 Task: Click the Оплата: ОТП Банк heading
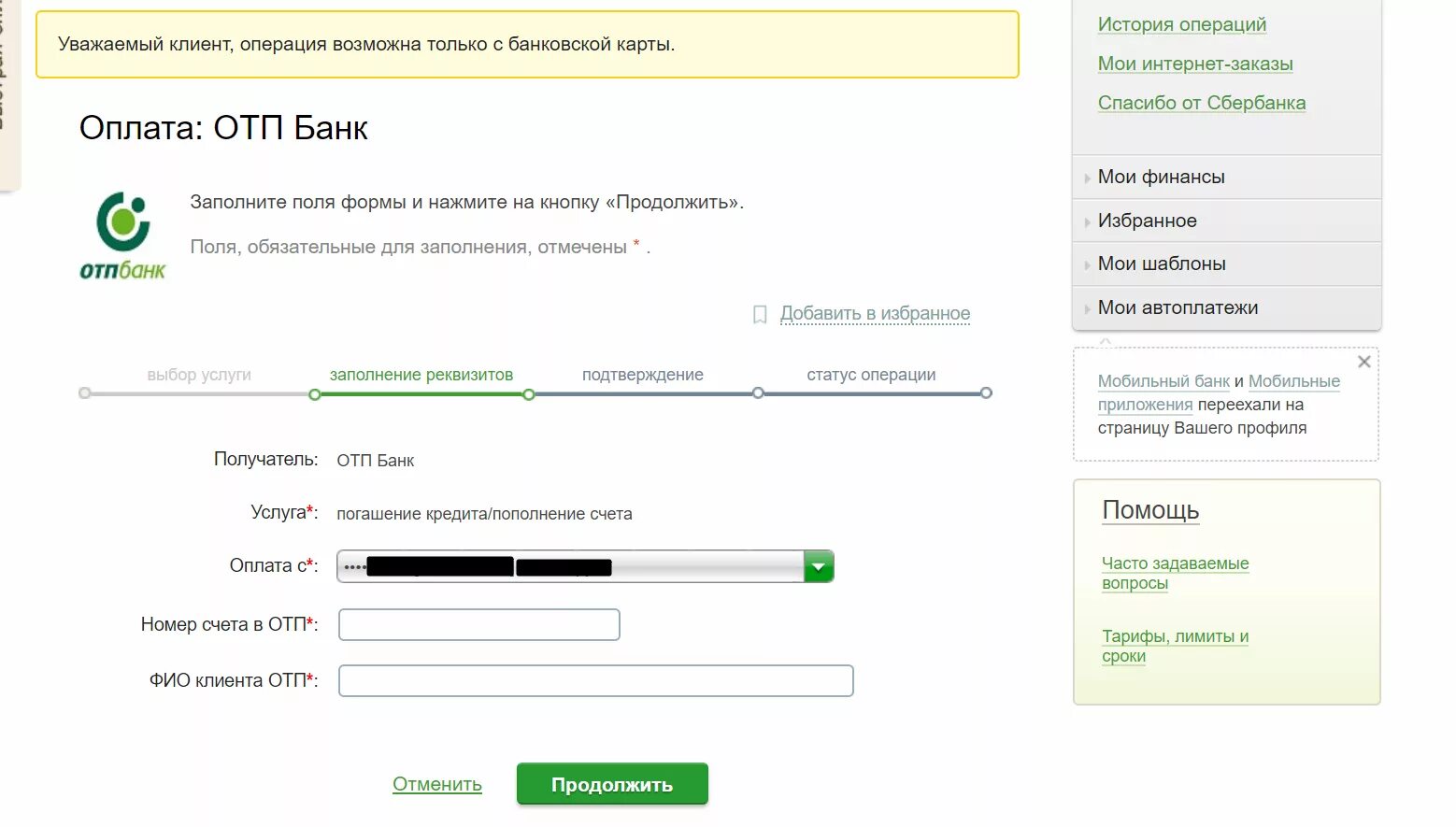[x=223, y=128]
